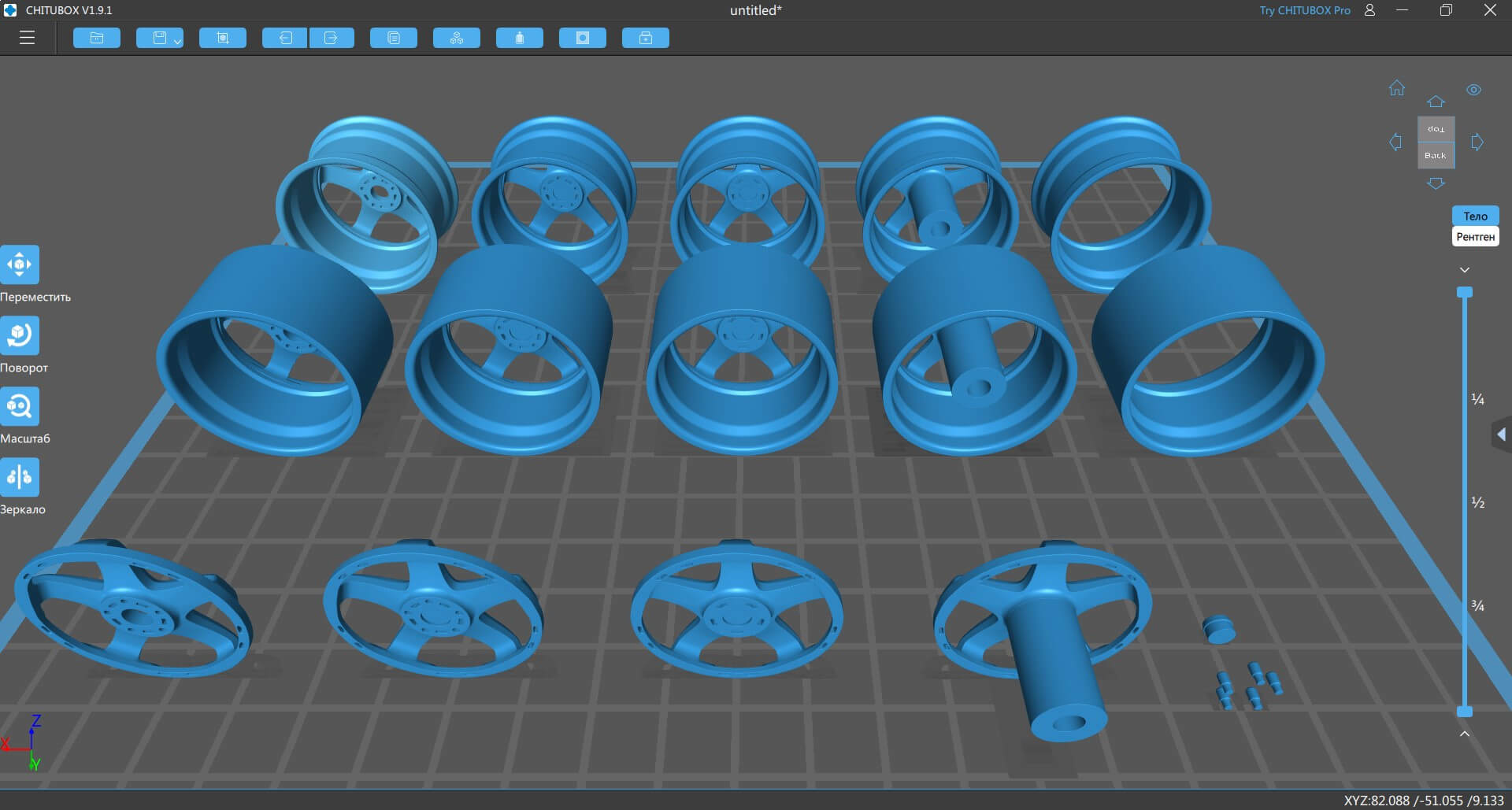Step layer slider with the top chevron
Viewport: 1512px width, 810px height.
pyautogui.click(x=1465, y=270)
